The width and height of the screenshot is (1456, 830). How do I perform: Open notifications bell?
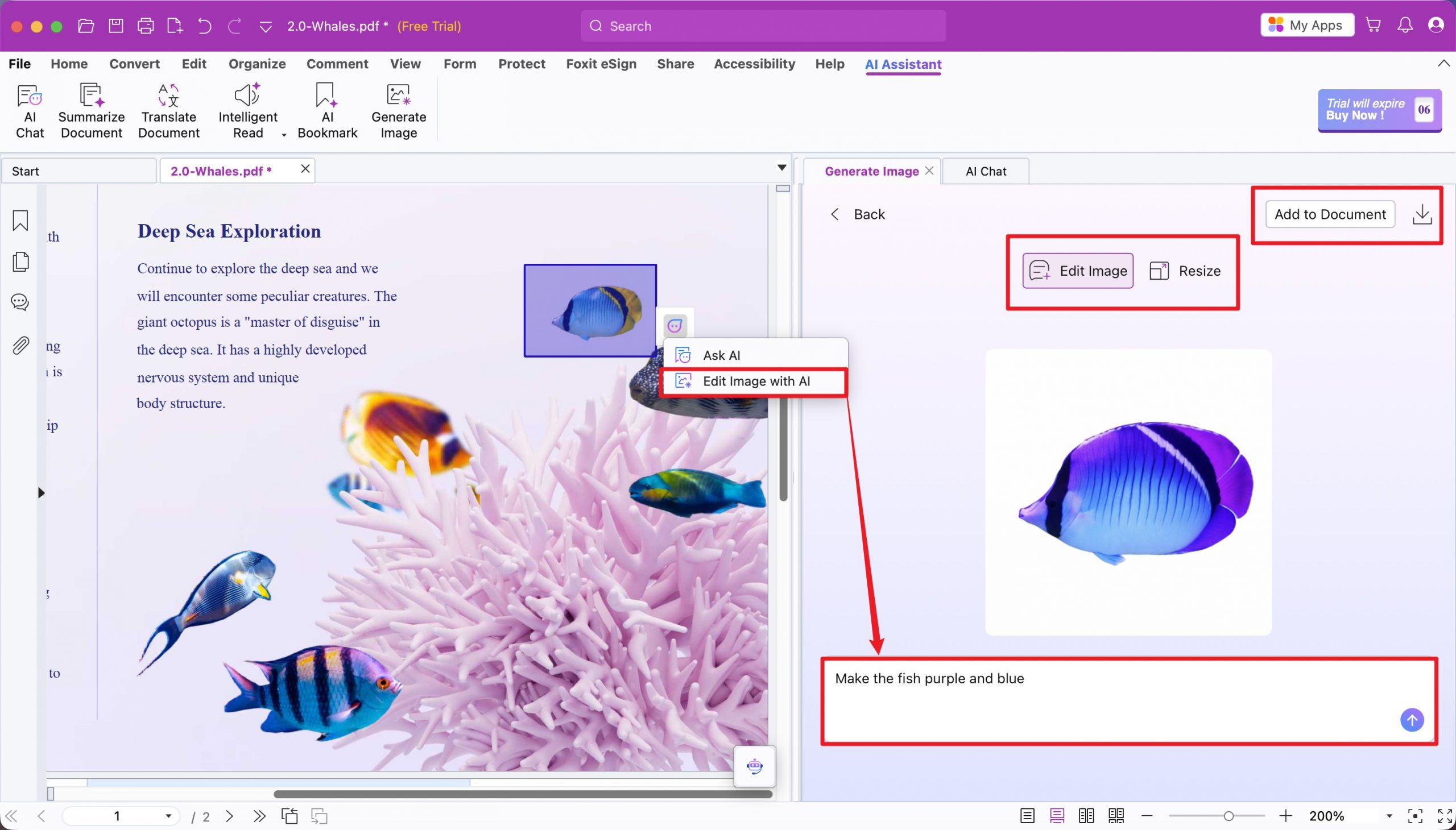coord(1405,25)
